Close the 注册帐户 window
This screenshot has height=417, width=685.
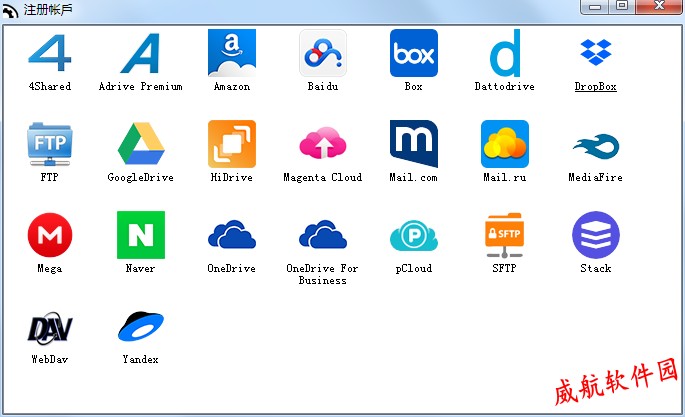point(659,6)
